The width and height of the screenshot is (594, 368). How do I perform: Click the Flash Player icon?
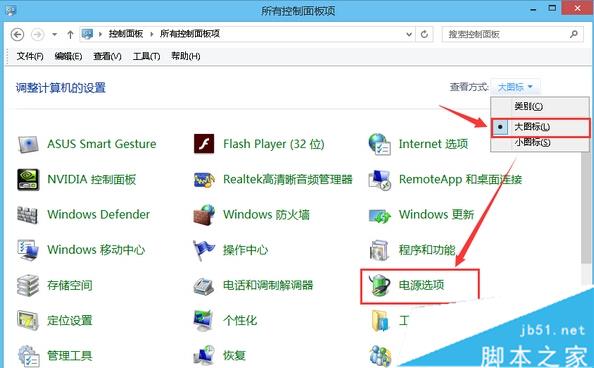click(x=204, y=144)
